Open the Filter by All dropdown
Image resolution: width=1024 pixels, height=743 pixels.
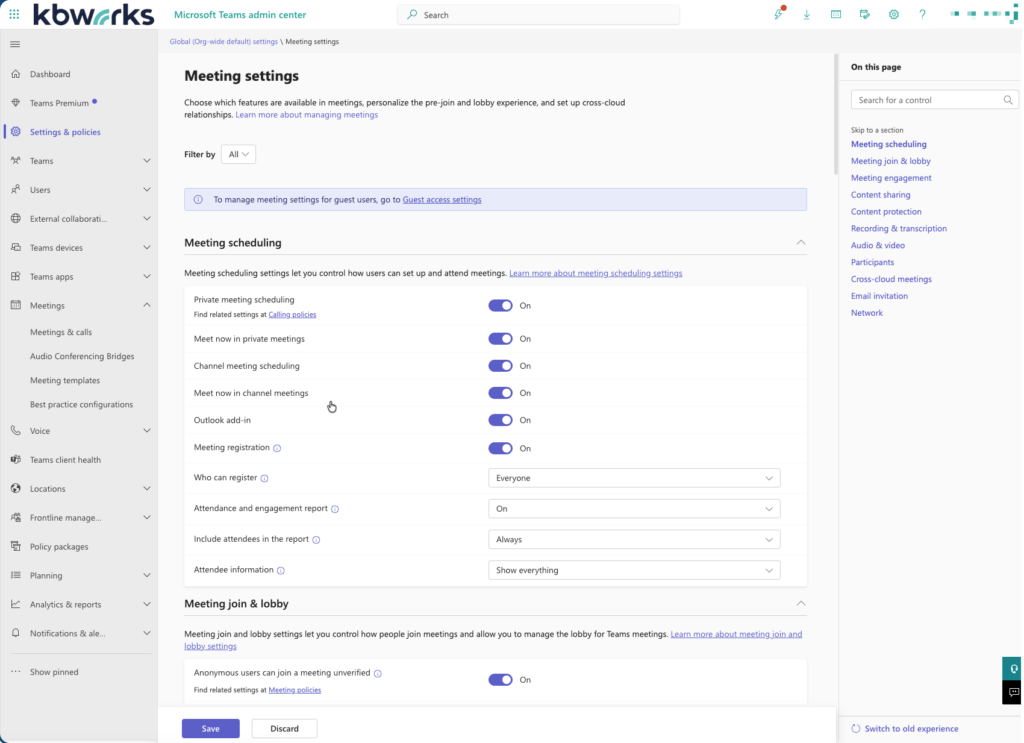pyautogui.click(x=240, y=154)
